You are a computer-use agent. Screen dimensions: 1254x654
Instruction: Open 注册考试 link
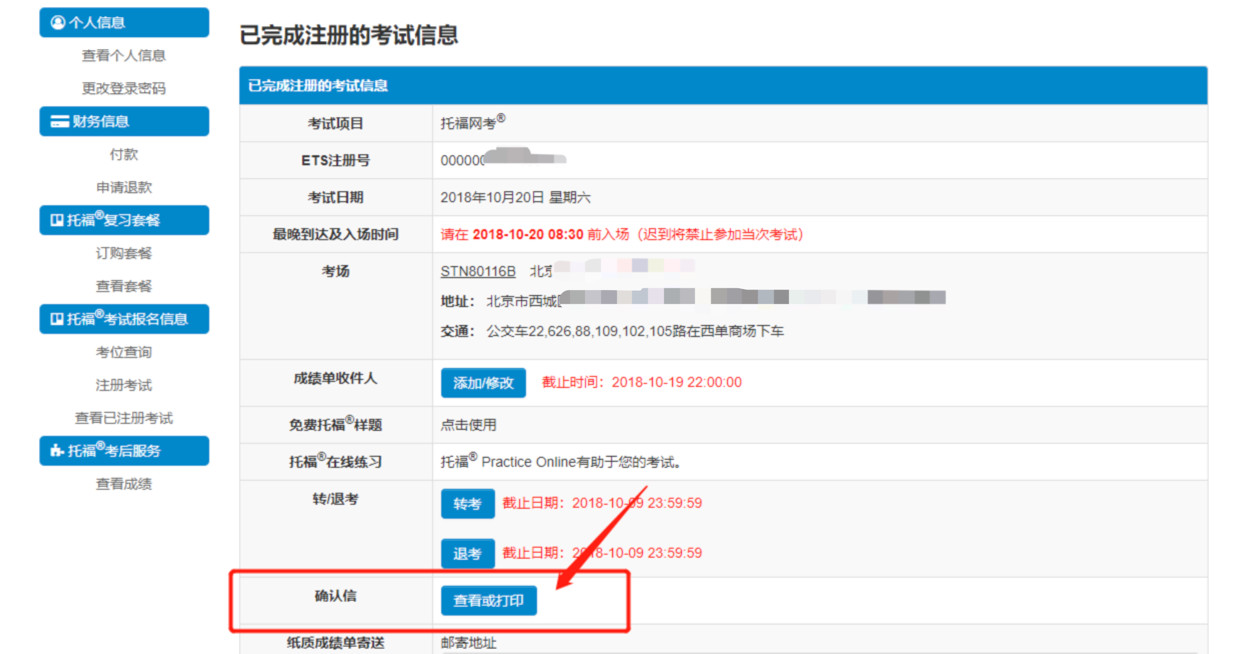point(124,386)
